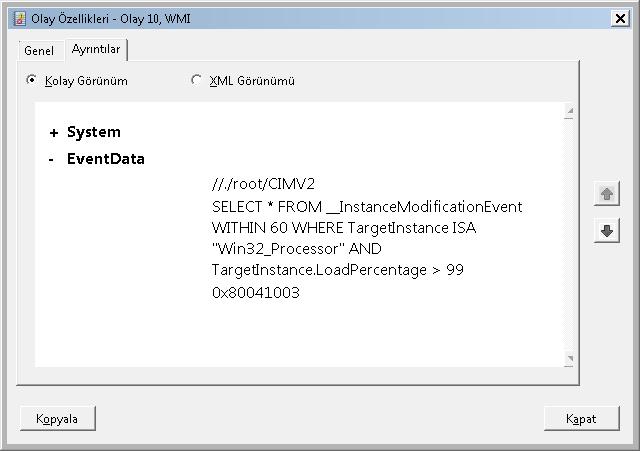Click the error code 0x80041003
Image resolution: width=640 pixels, height=451 pixels.
click(256, 293)
